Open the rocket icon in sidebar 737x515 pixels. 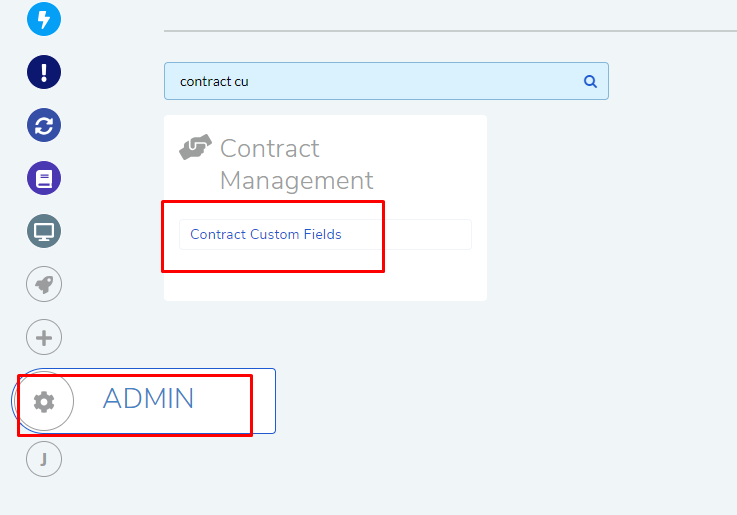[x=44, y=284]
